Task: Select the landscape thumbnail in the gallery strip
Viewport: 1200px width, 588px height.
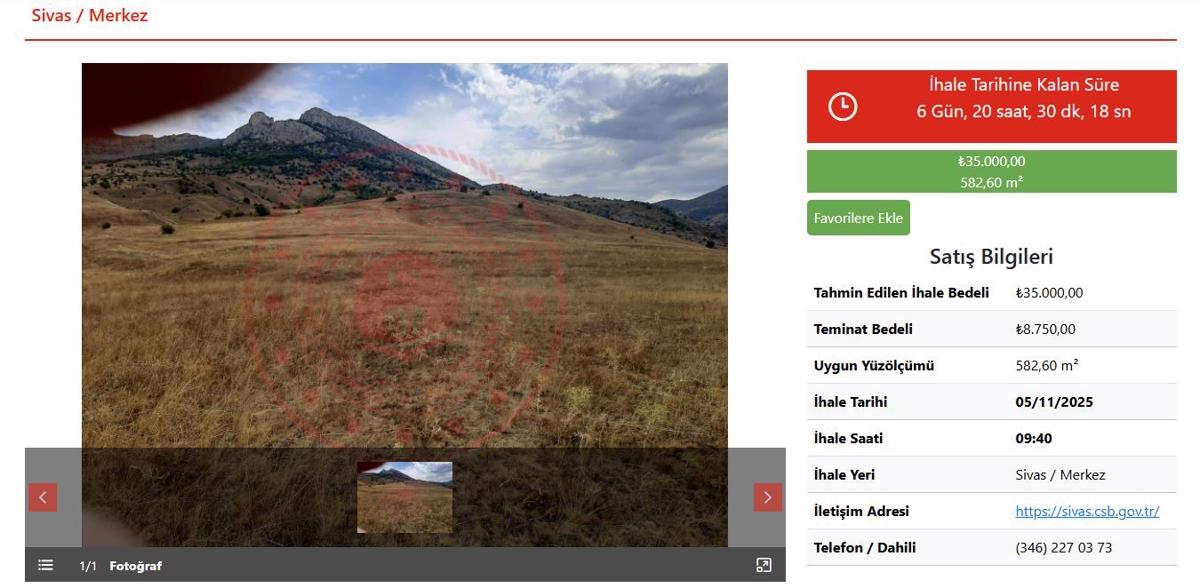Action: pyautogui.click(x=404, y=497)
